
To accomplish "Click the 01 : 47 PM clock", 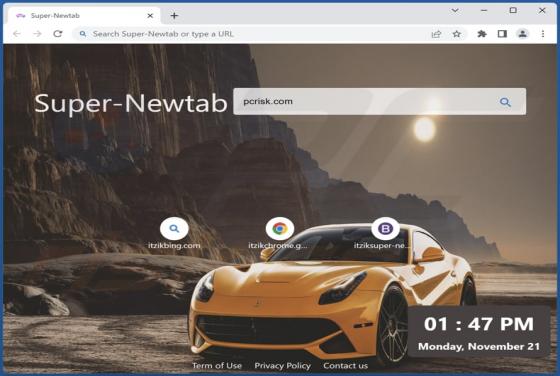I will pyautogui.click(x=479, y=324).
